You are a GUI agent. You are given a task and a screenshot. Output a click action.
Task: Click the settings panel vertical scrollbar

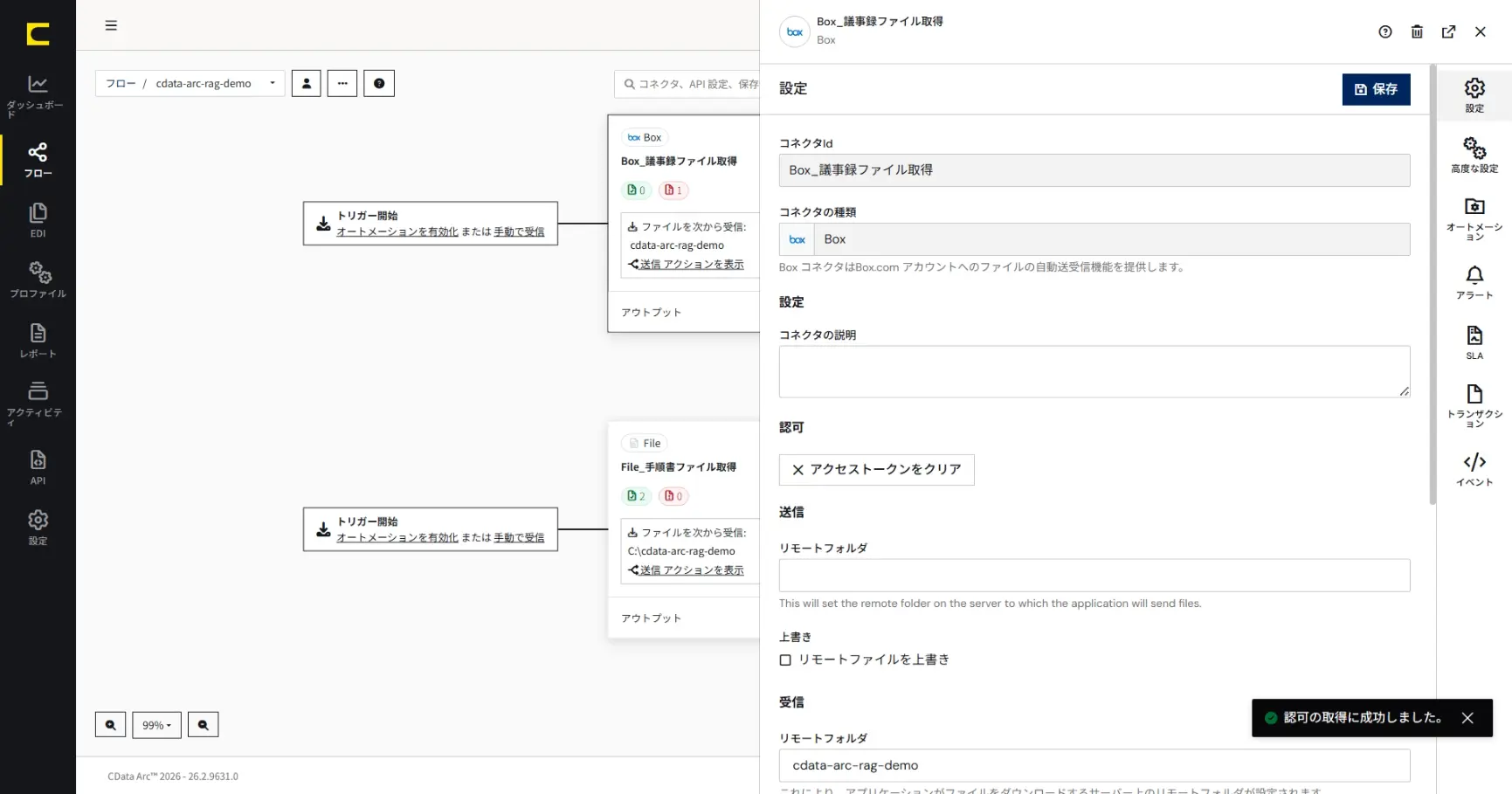(1433, 285)
